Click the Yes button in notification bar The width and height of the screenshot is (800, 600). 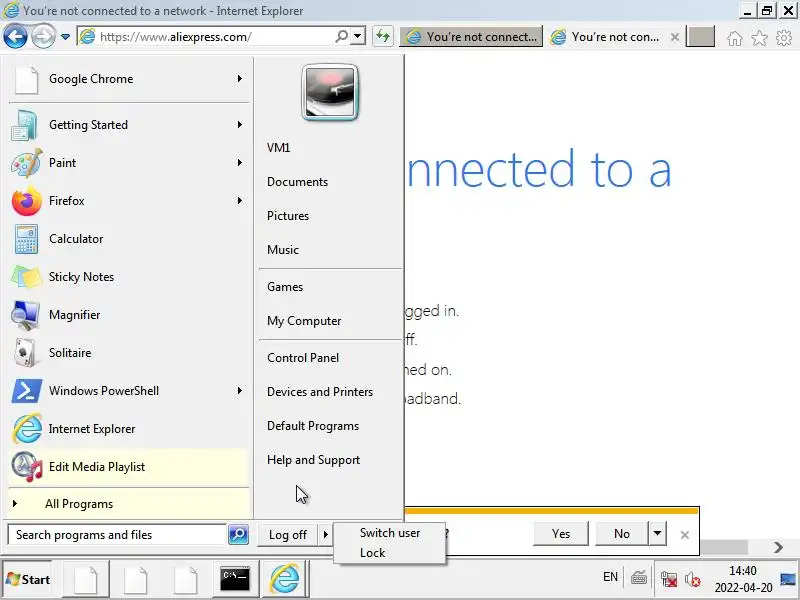pyautogui.click(x=561, y=534)
